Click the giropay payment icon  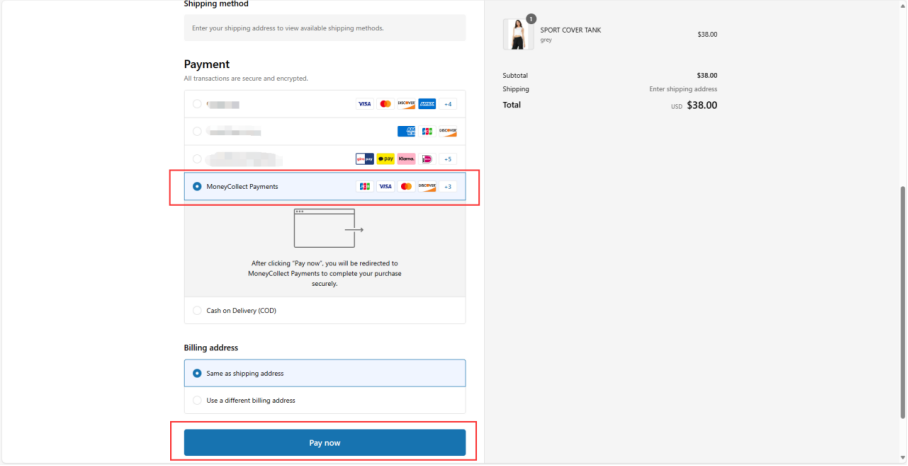pos(364,158)
